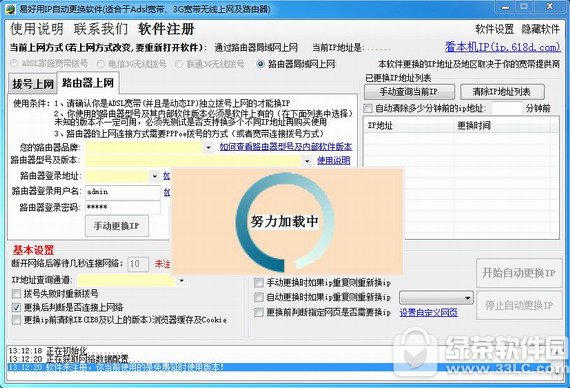Click 停止自动更换IP button
Image resolution: width=570 pixels, height=388 pixels.
519,305
